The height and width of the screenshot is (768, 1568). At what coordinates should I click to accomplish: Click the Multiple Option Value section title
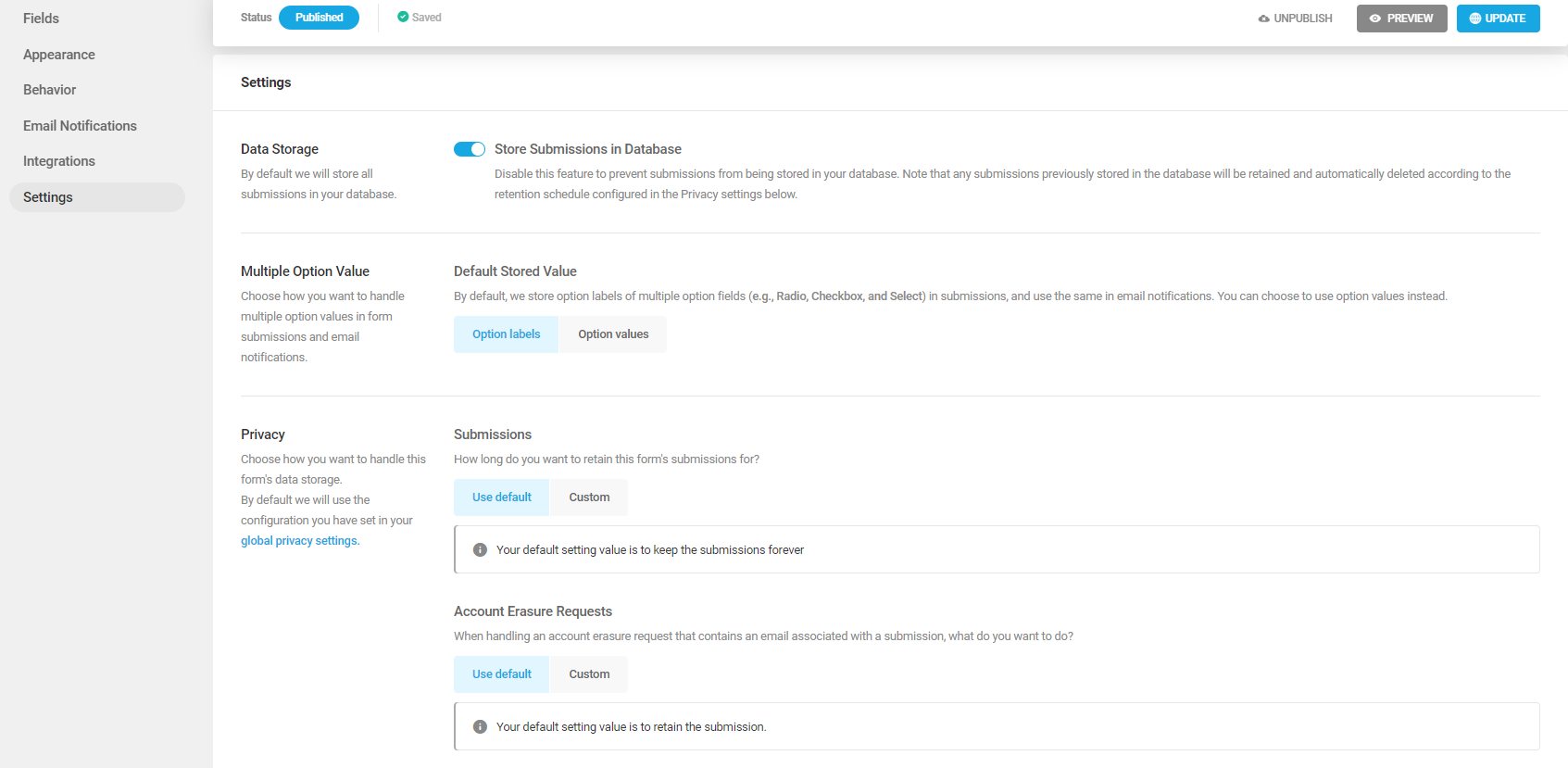[x=305, y=271]
